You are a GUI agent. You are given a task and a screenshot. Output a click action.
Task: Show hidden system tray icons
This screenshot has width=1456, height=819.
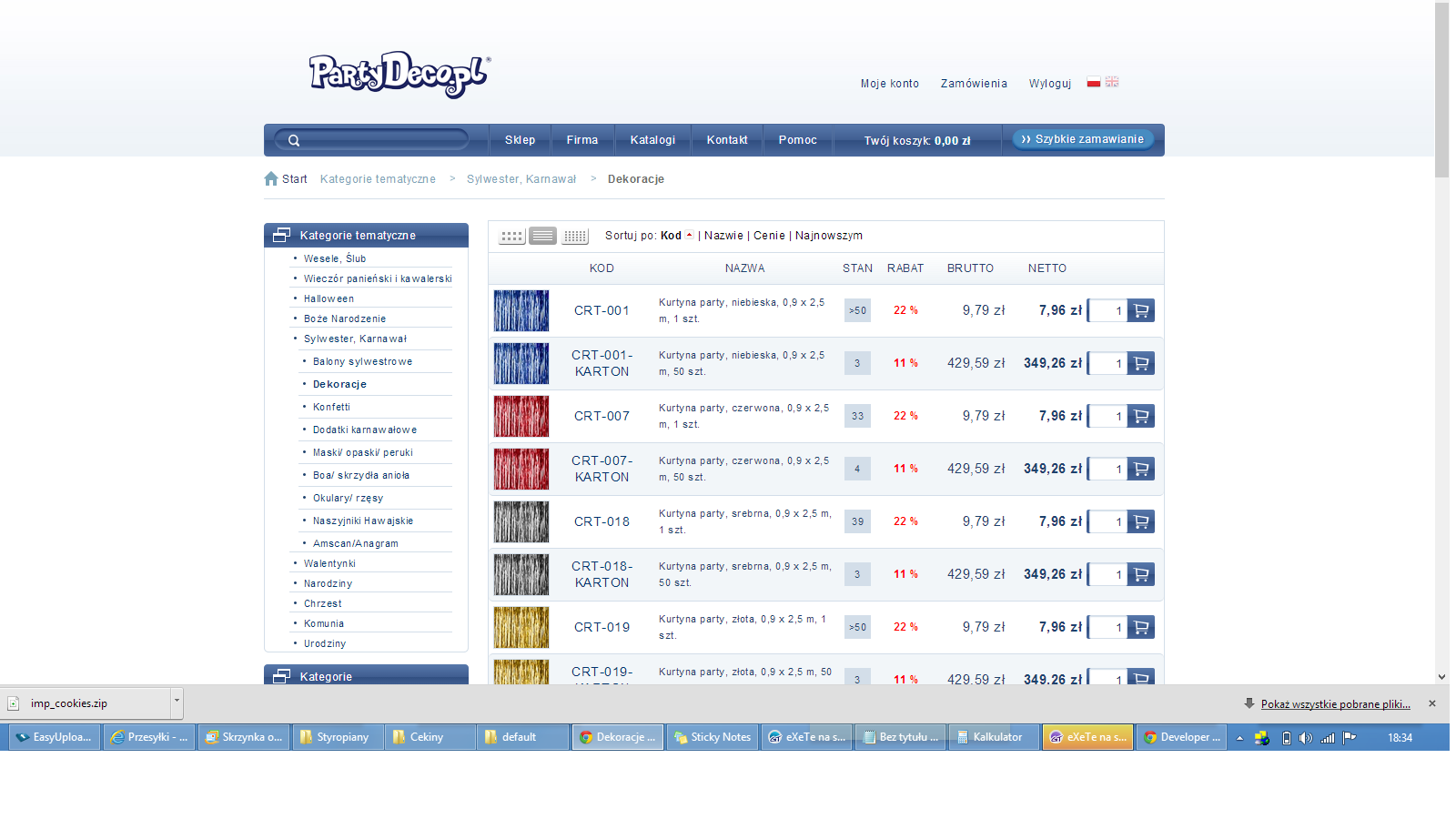pyautogui.click(x=1239, y=737)
